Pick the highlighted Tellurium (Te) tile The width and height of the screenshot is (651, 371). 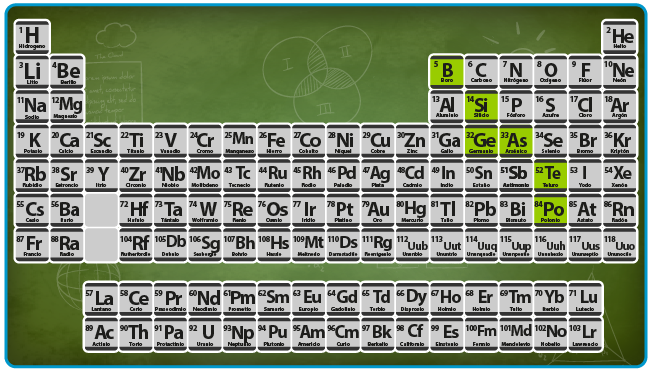551,176
